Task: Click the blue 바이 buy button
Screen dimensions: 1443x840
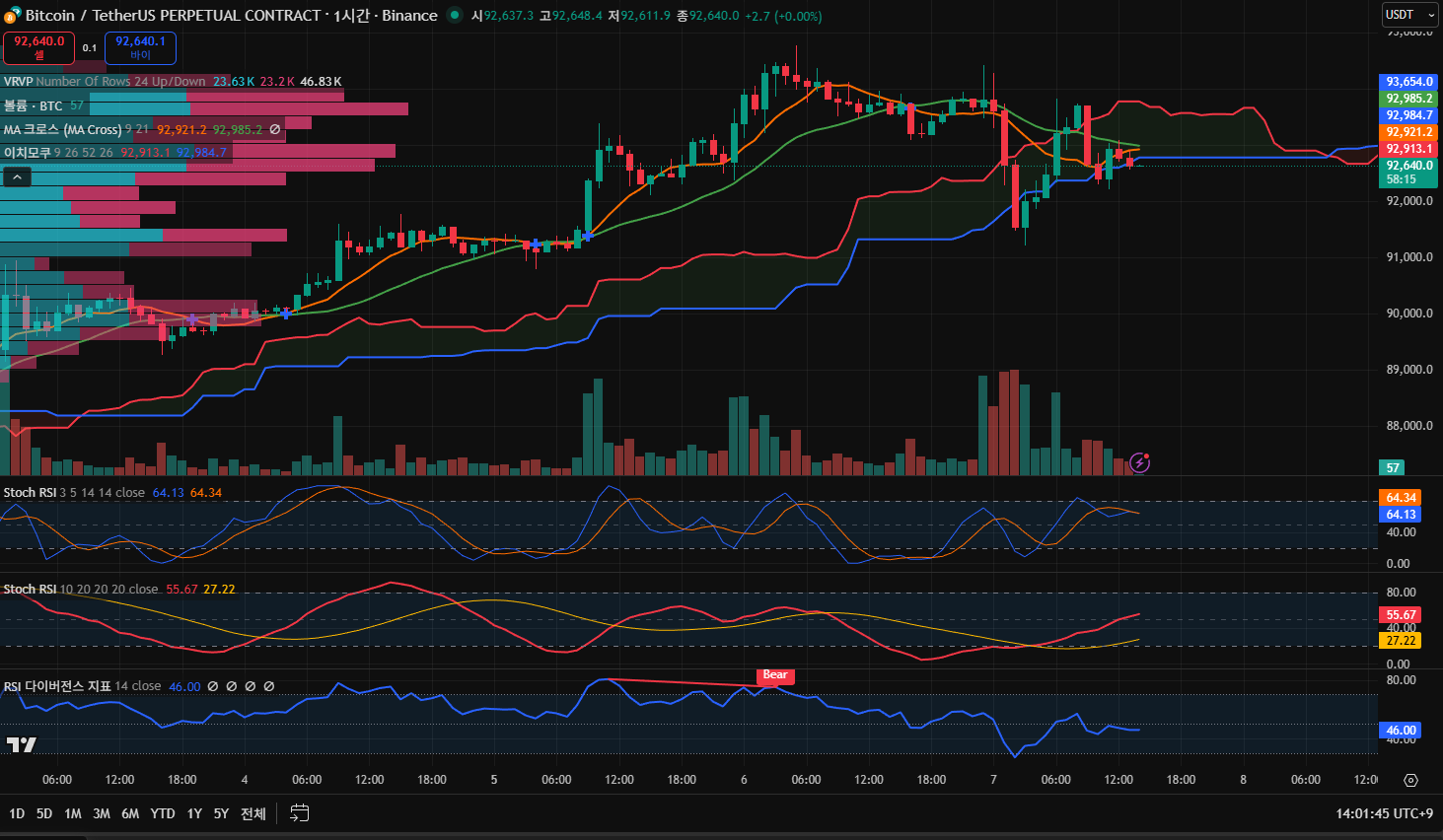Action: pyautogui.click(x=140, y=47)
